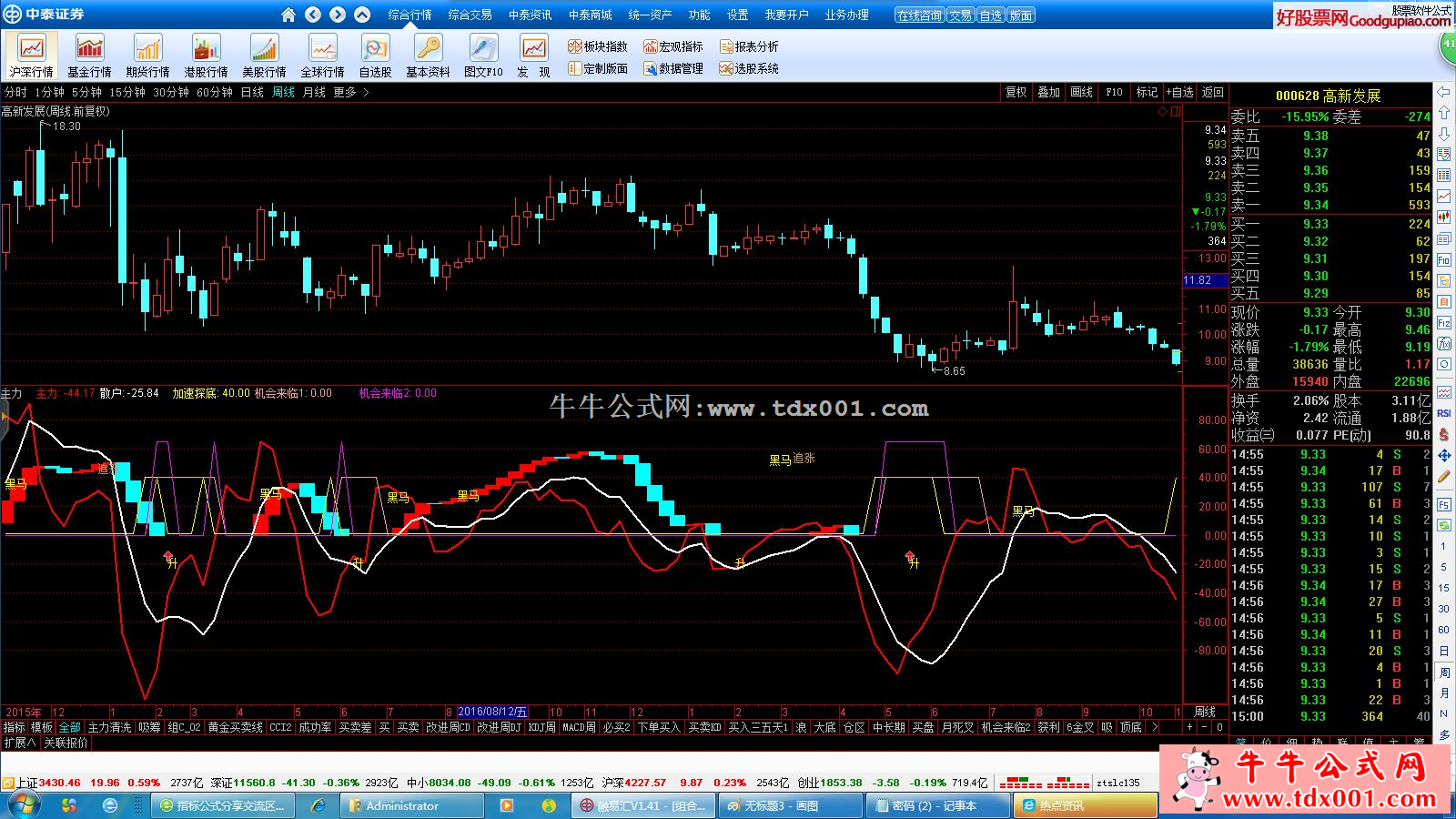Switch chart to 15分钟 period
This screenshot has width=1456, height=819.
[x=127, y=92]
